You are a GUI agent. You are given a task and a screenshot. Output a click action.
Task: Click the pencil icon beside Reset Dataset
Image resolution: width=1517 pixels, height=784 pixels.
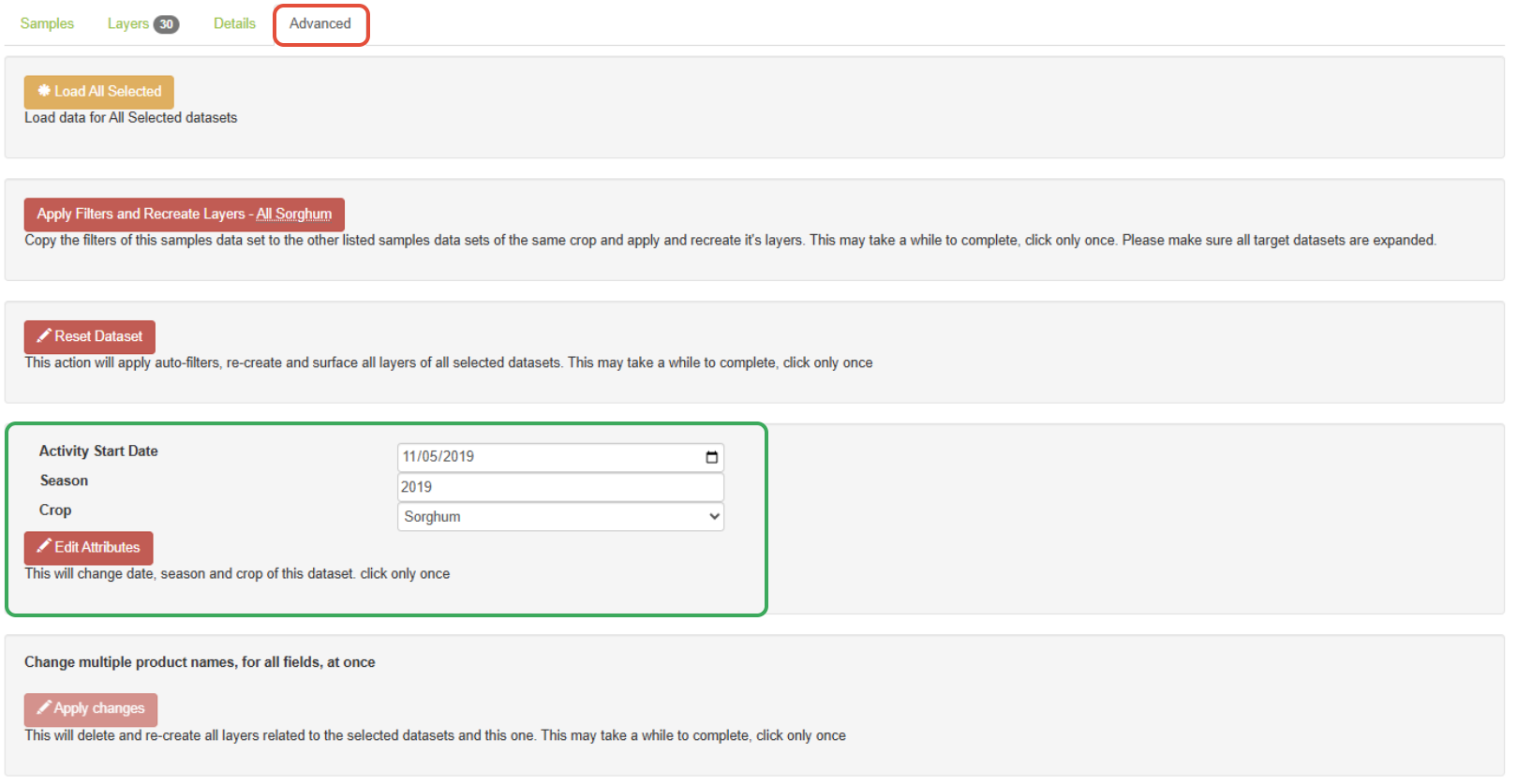coord(44,335)
